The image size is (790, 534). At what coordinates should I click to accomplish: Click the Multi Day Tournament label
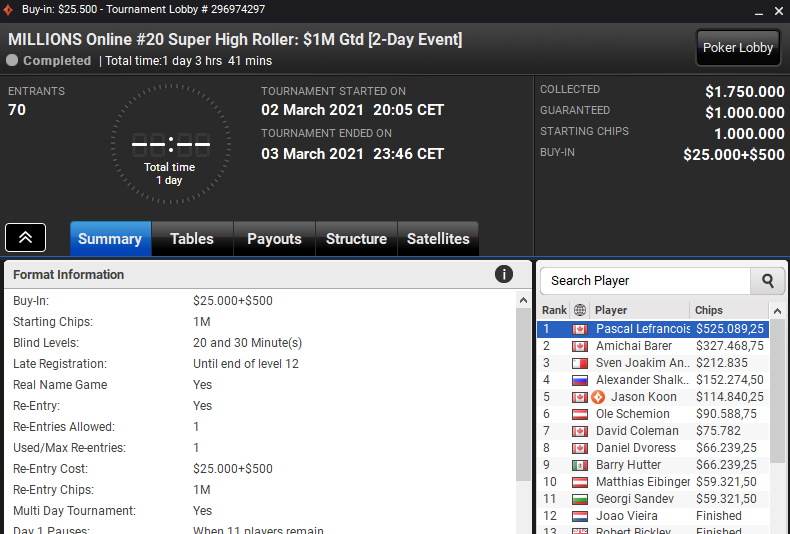74,511
